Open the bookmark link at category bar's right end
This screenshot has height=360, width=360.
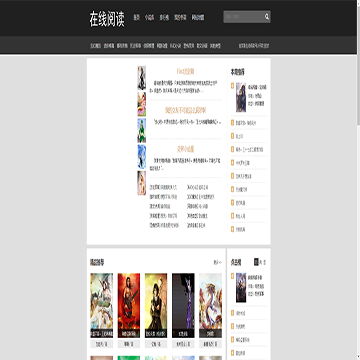(254, 46)
